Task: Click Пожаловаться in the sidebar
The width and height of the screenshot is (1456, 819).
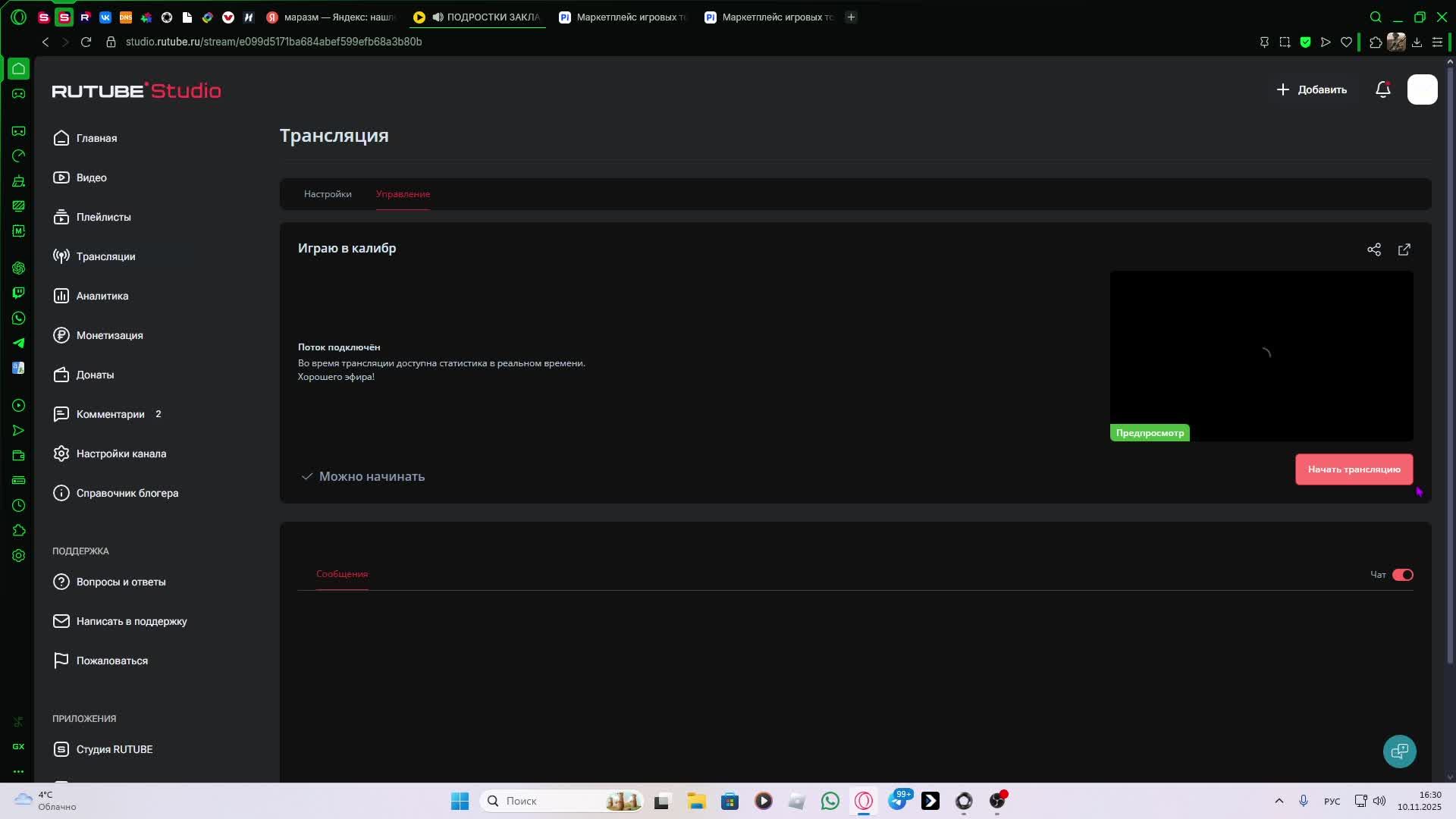Action: point(100,661)
